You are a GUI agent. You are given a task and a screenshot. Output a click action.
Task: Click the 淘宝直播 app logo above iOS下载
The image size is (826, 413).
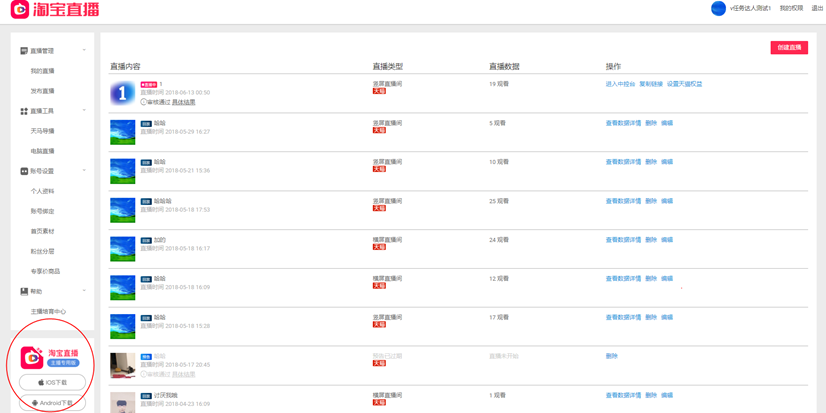click(x=32, y=358)
